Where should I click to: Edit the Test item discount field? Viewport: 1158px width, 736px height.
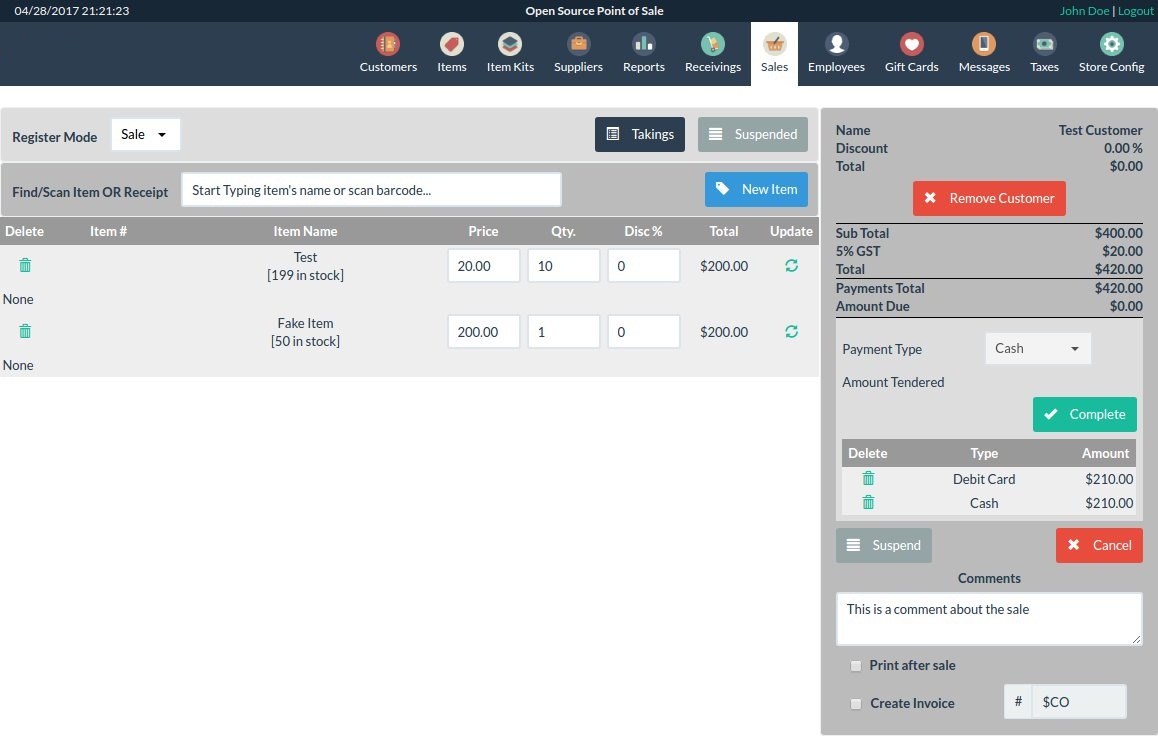(x=643, y=266)
